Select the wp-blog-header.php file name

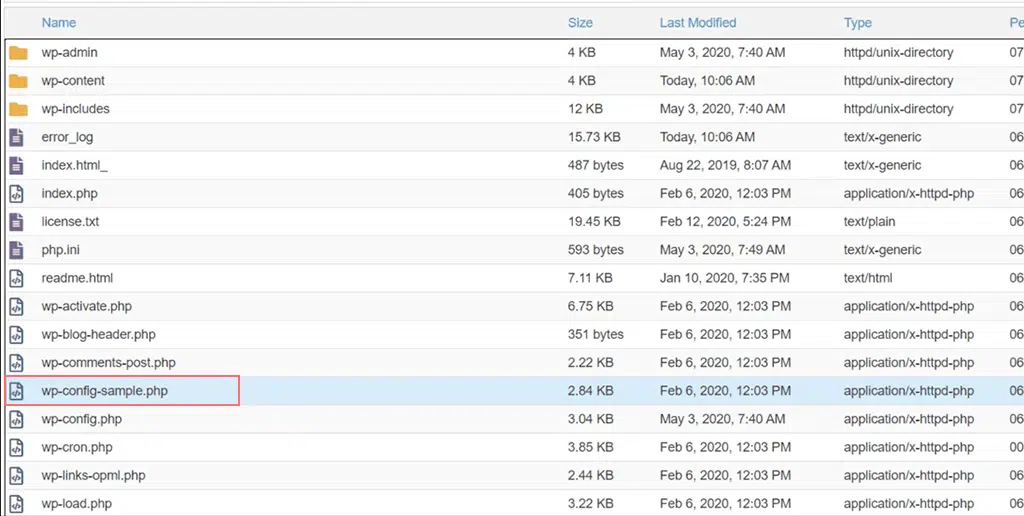tap(99, 334)
